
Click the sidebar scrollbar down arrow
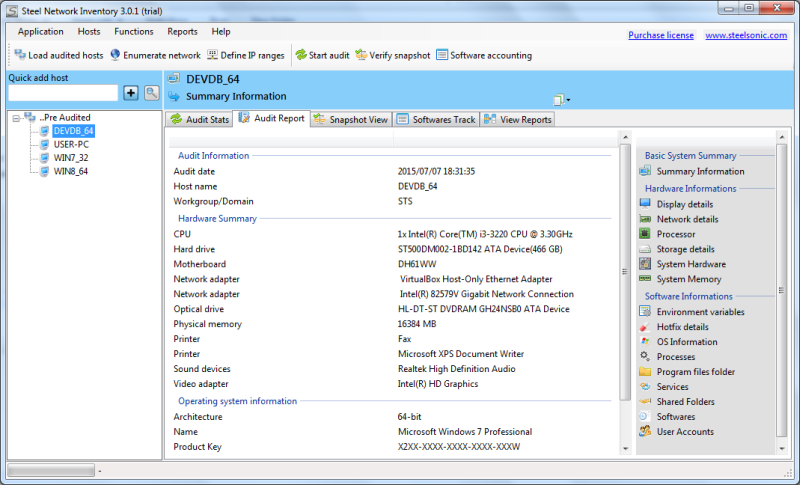point(782,449)
